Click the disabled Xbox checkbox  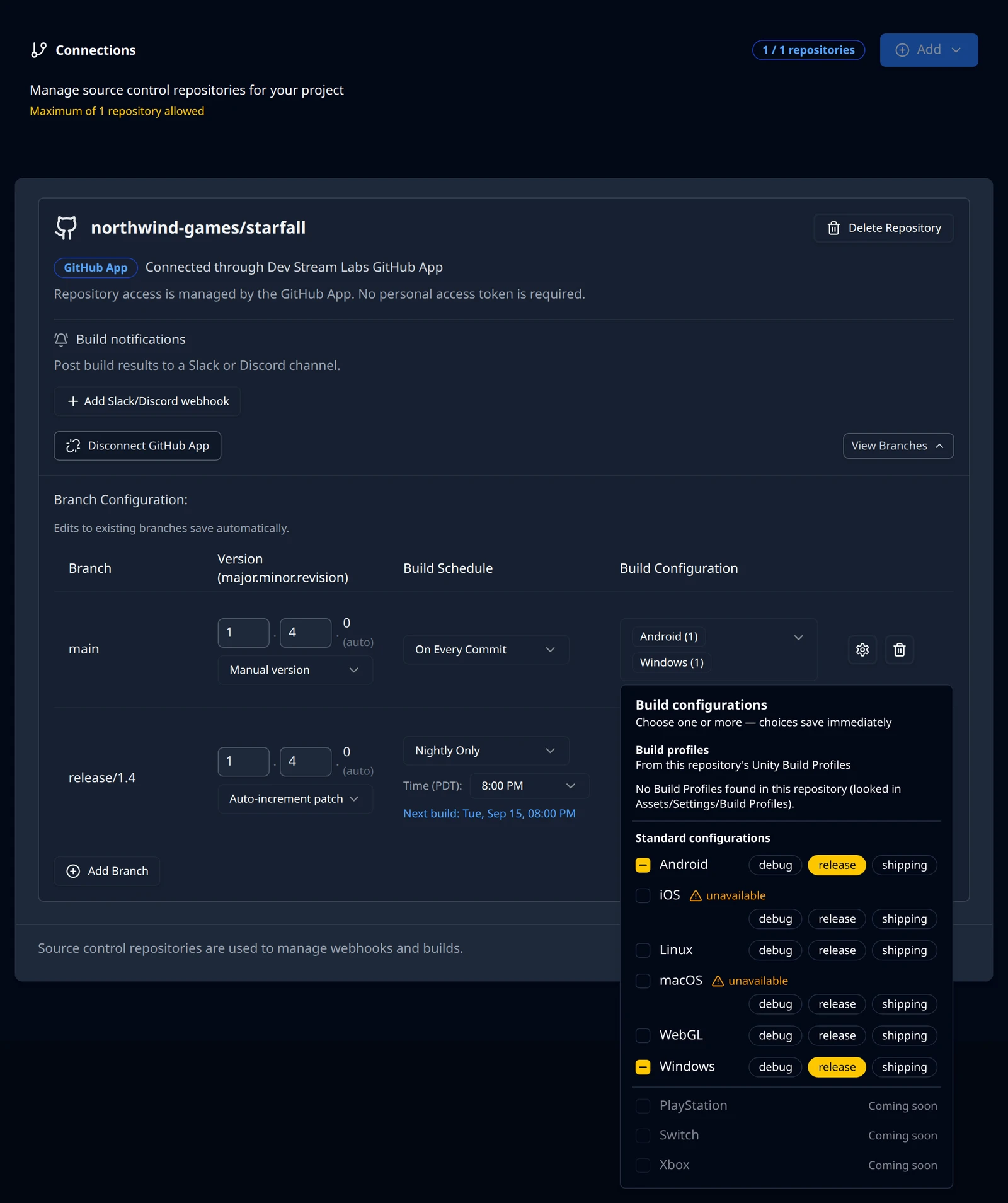click(x=643, y=1165)
